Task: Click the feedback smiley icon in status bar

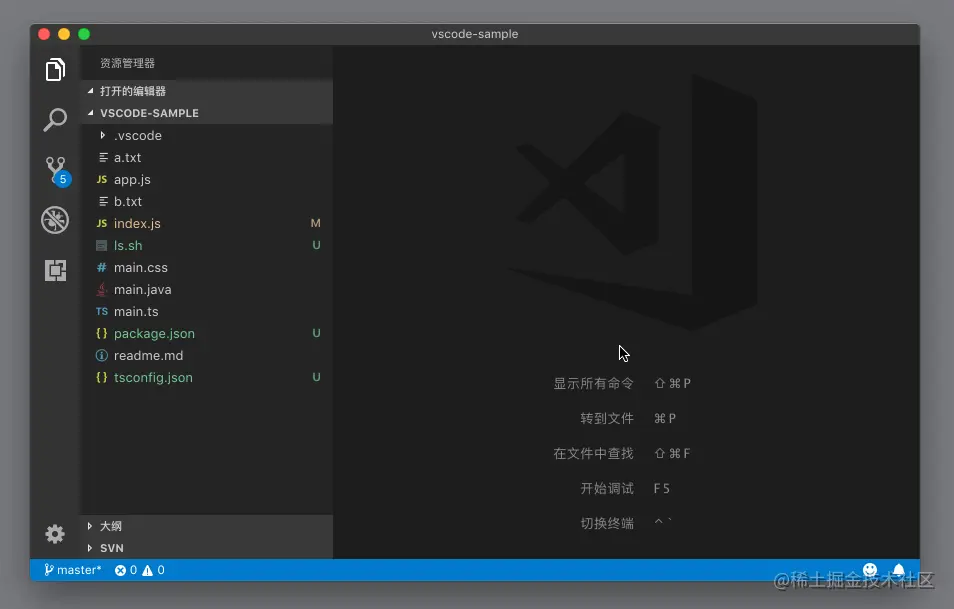Action: (x=870, y=570)
